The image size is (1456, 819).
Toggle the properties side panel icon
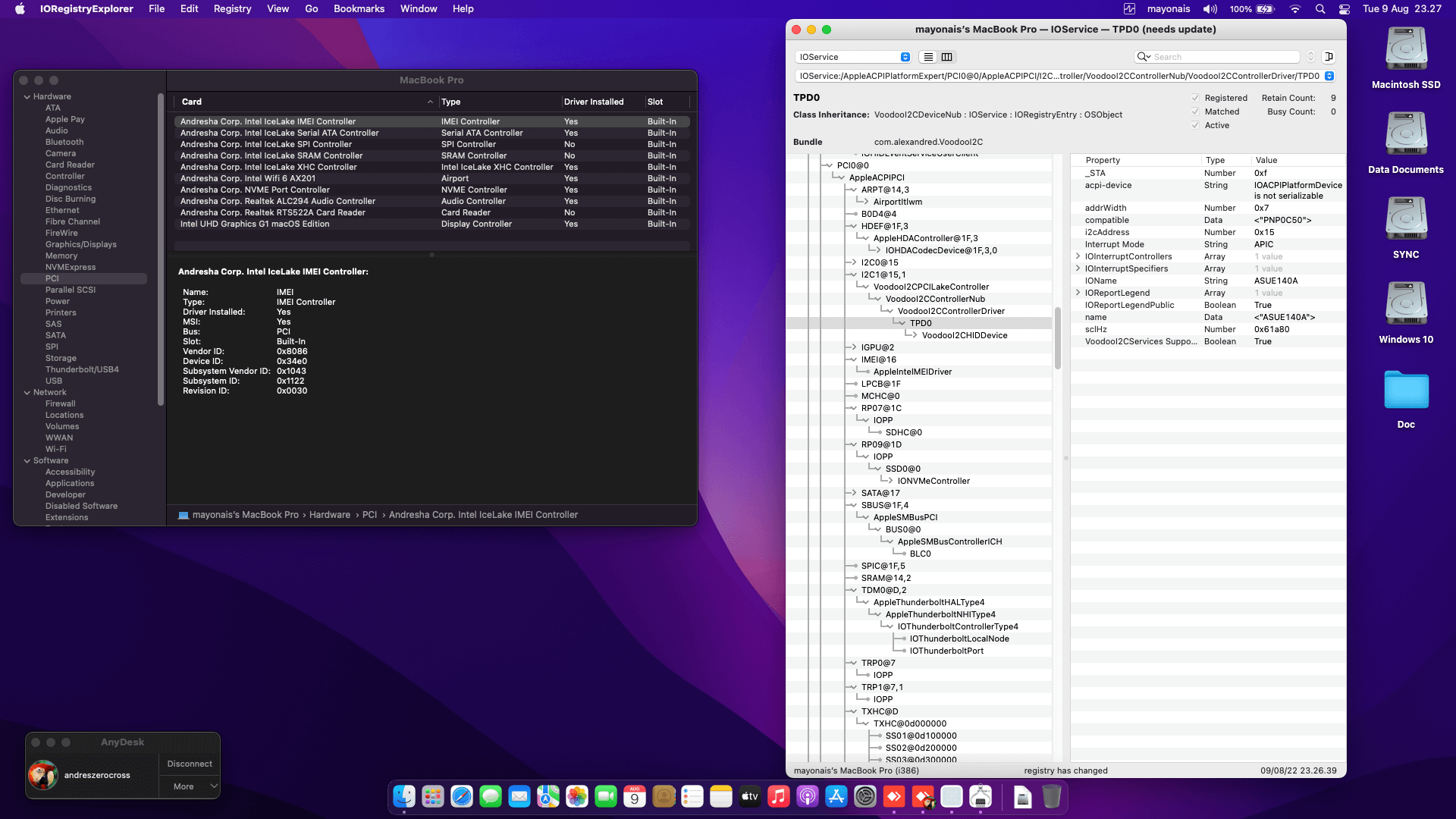[x=1329, y=57]
